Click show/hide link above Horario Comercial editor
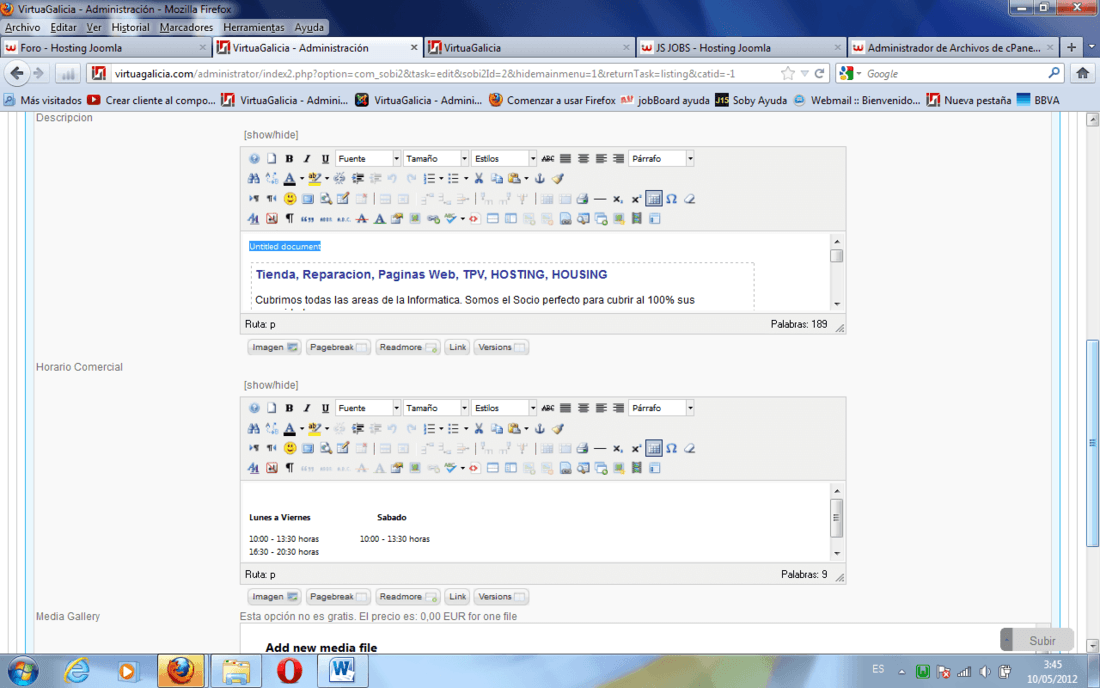 click(271, 385)
